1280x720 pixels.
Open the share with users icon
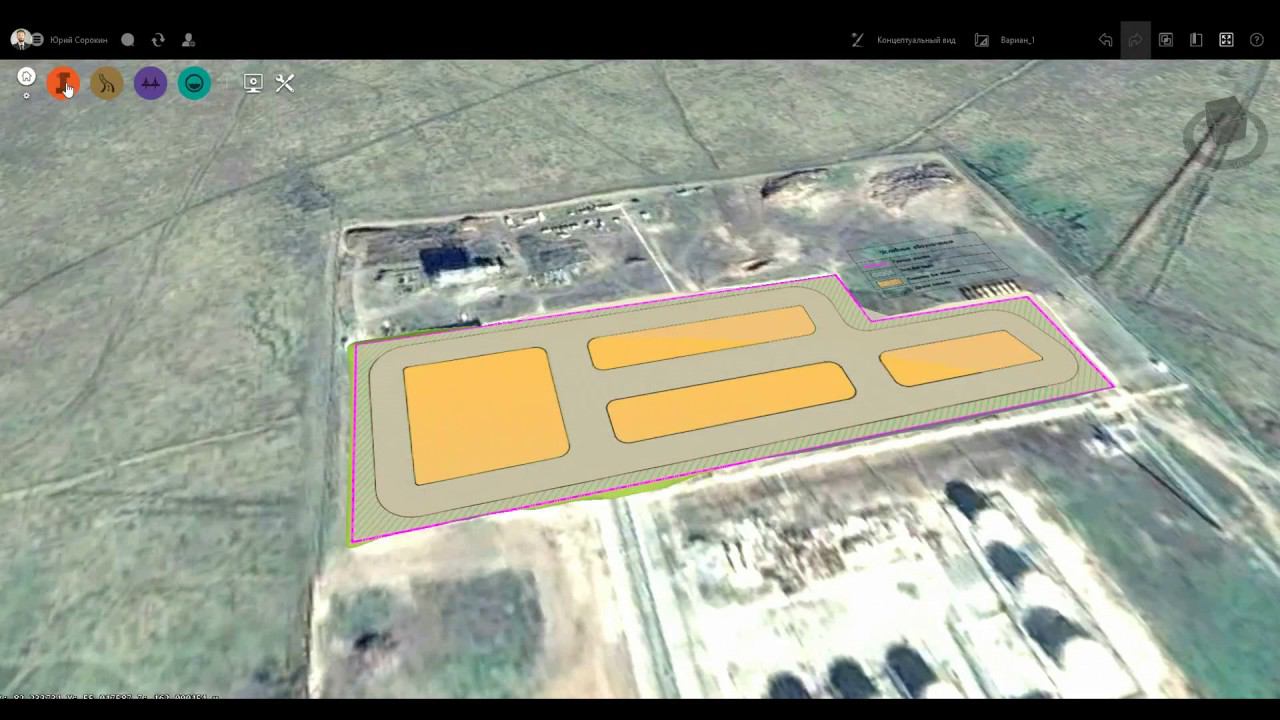tap(188, 40)
